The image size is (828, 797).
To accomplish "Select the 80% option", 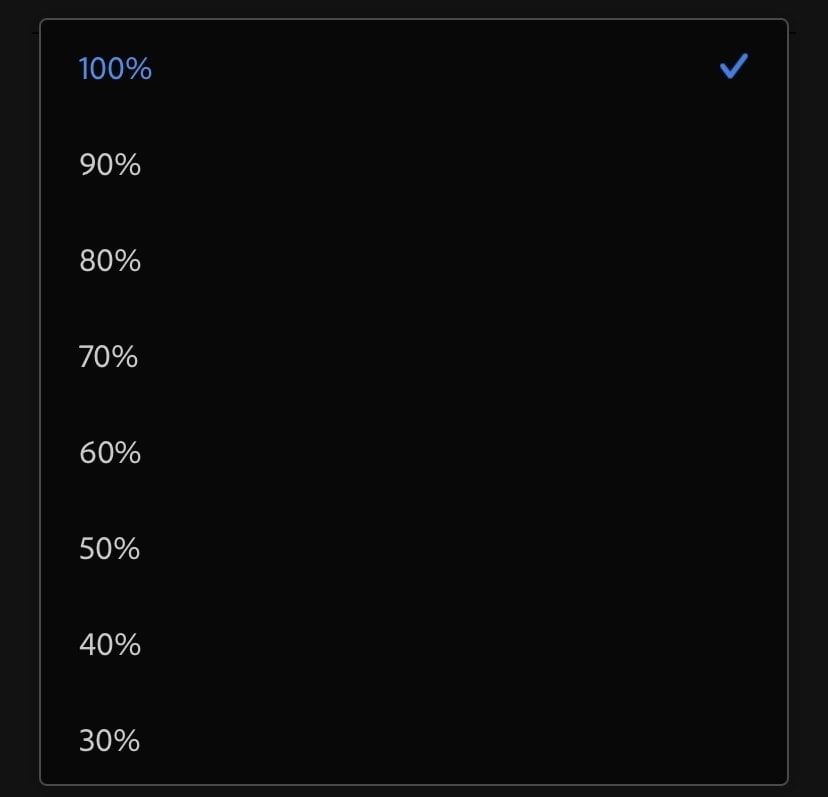I will tap(413, 260).
